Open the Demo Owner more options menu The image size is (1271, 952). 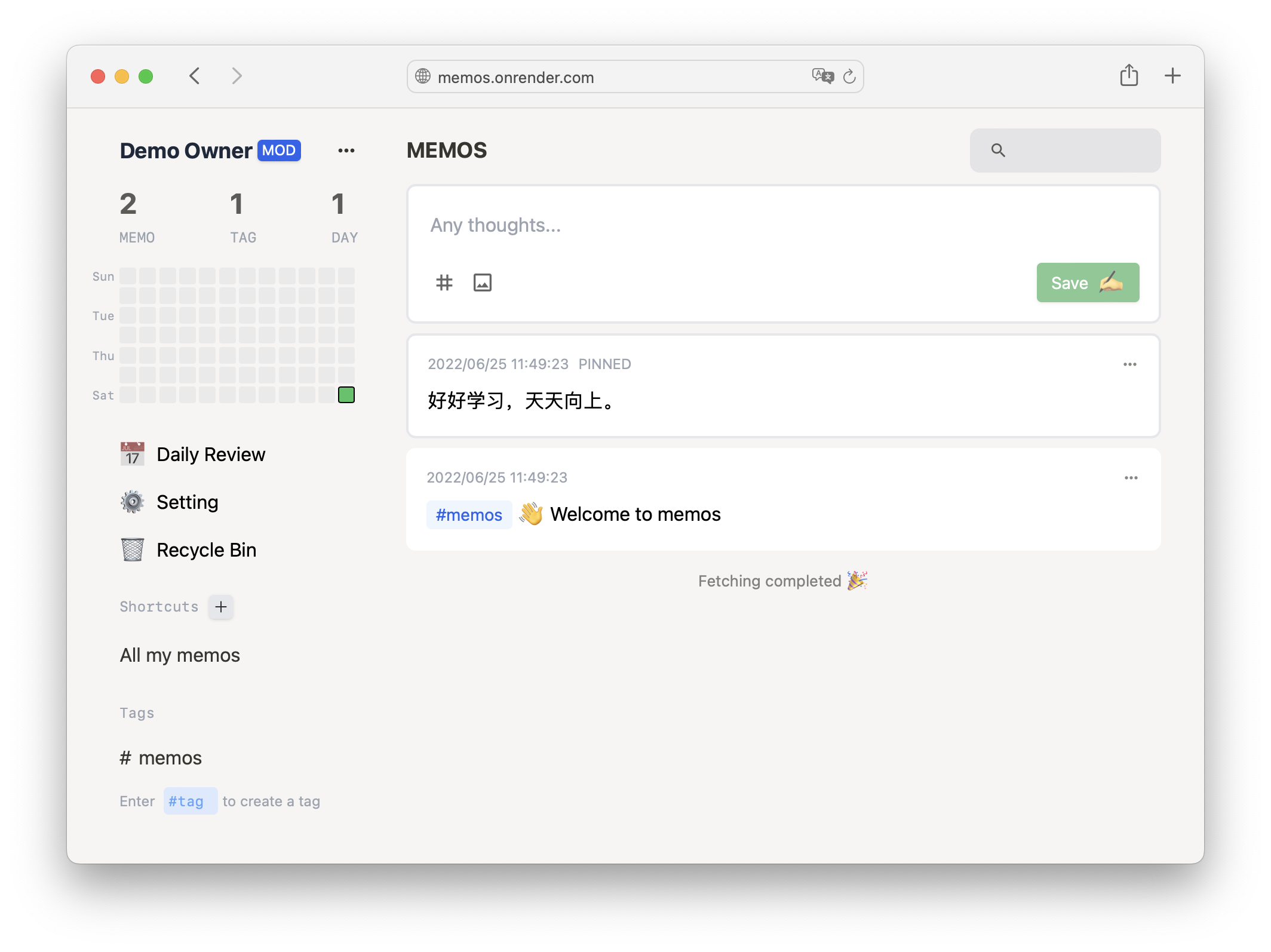346,151
